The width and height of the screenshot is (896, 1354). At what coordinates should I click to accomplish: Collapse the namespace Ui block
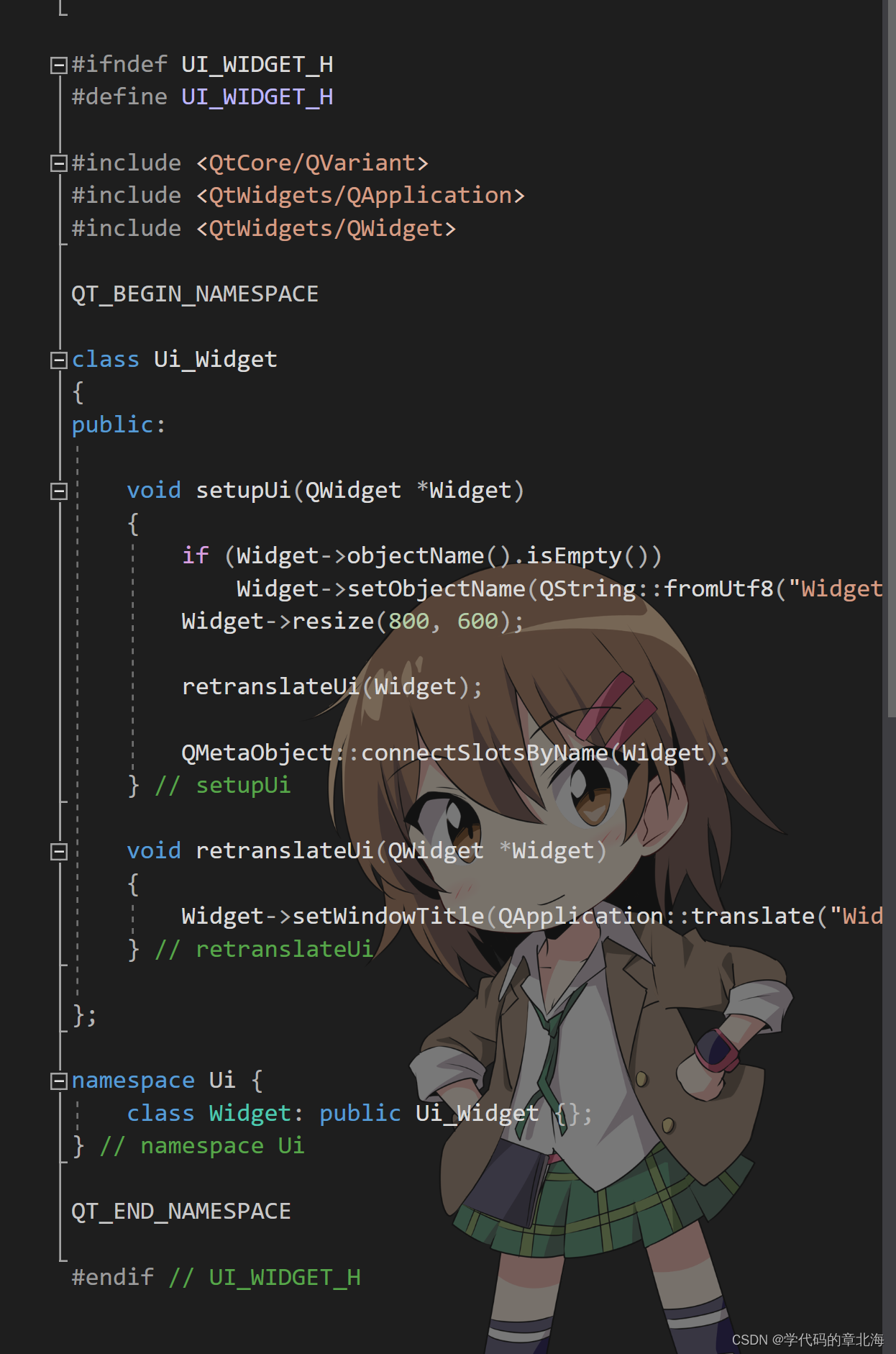59,1081
